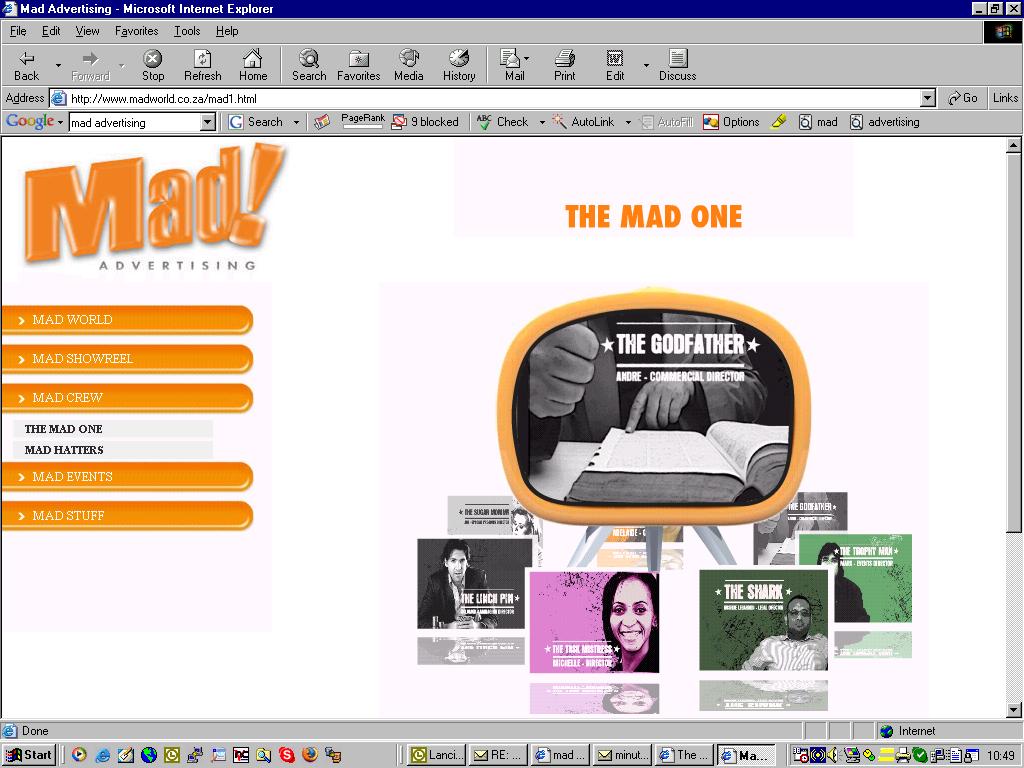Print the page using Print icon

(565, 65)
